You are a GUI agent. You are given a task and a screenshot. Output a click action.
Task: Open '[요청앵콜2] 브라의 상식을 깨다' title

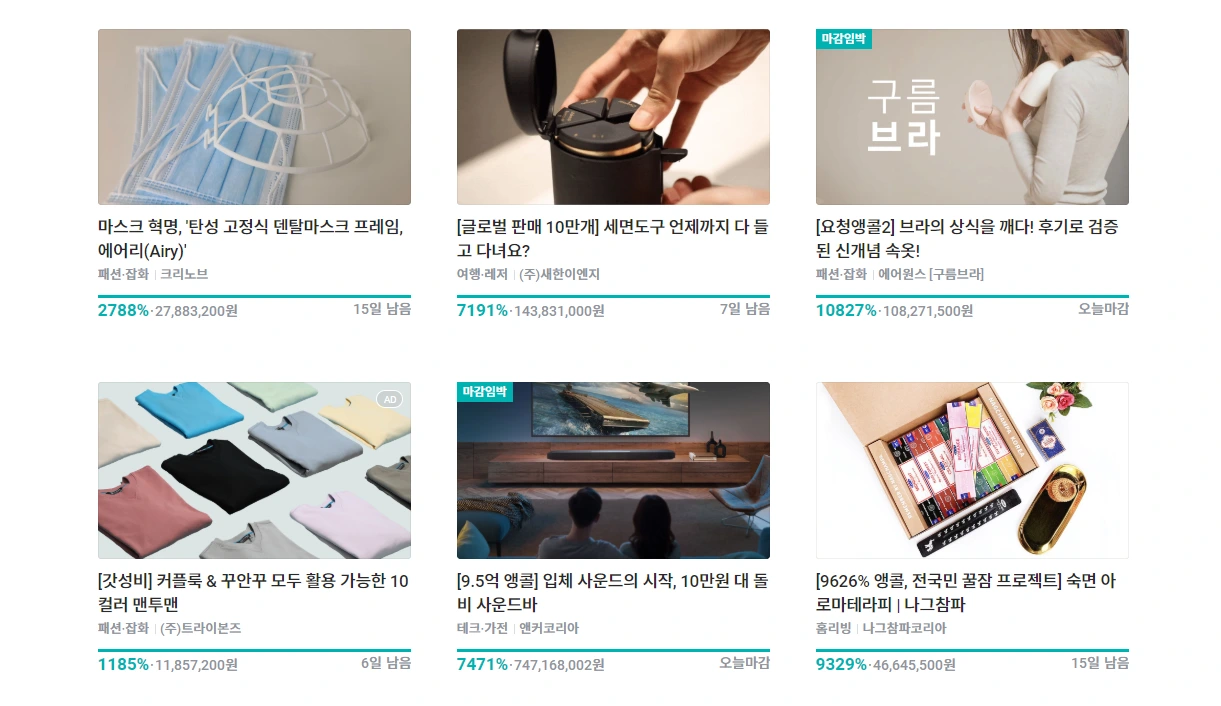tap(967, 239)
